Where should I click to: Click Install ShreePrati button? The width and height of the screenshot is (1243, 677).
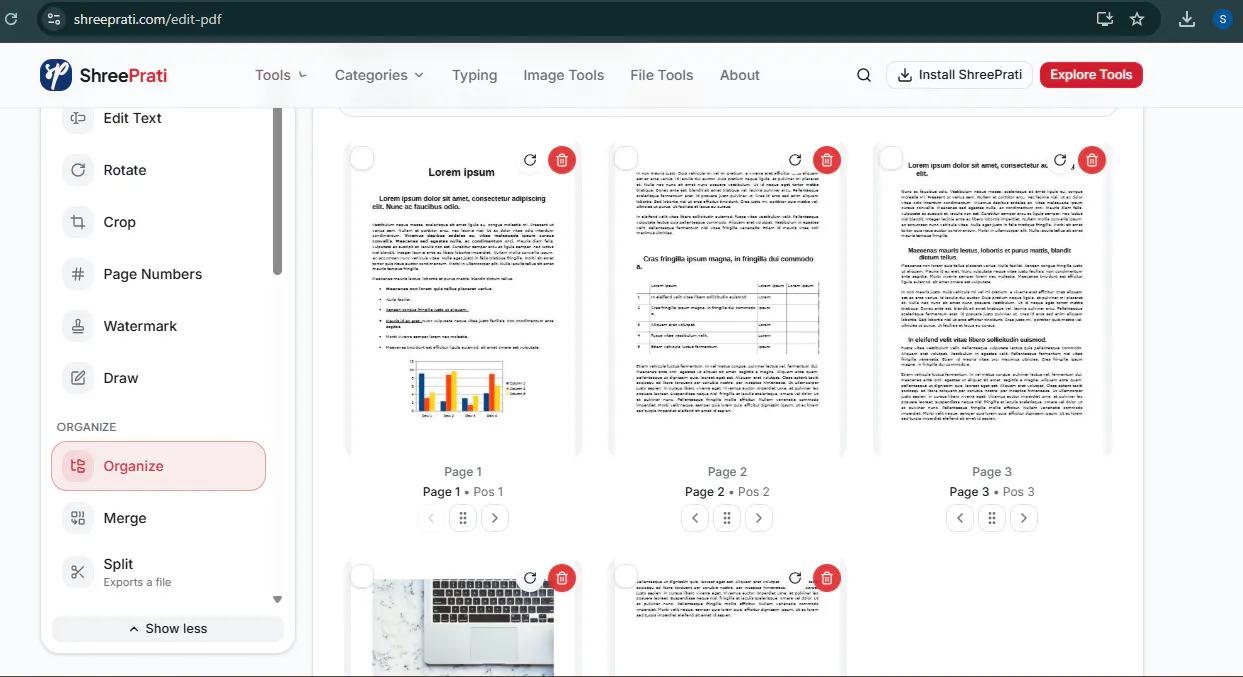point(959,75)
